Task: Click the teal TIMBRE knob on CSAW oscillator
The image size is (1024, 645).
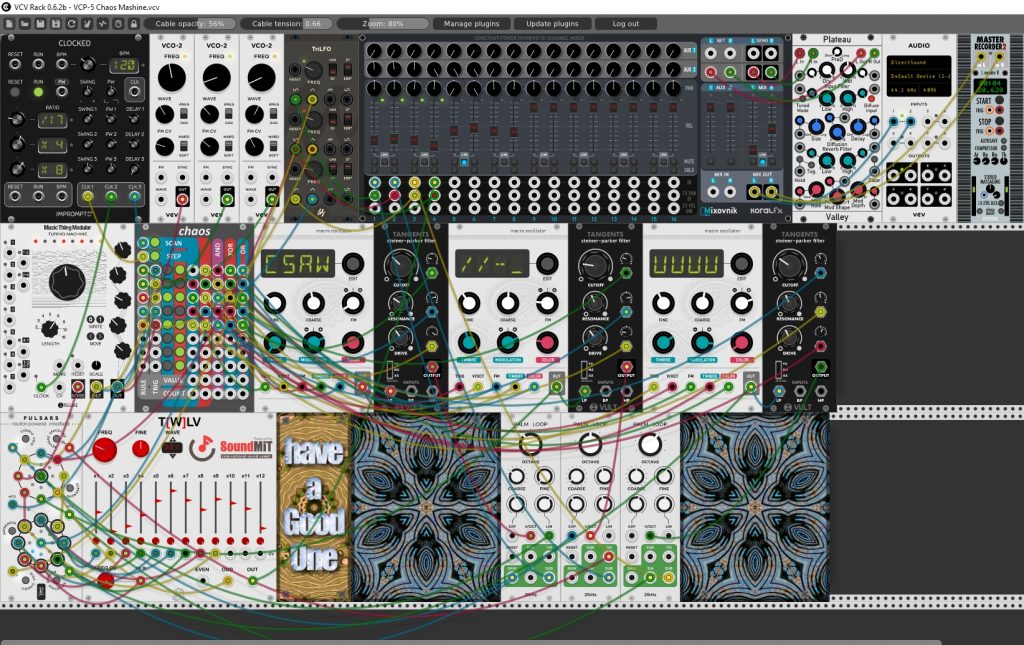Action: coord(275,342)
